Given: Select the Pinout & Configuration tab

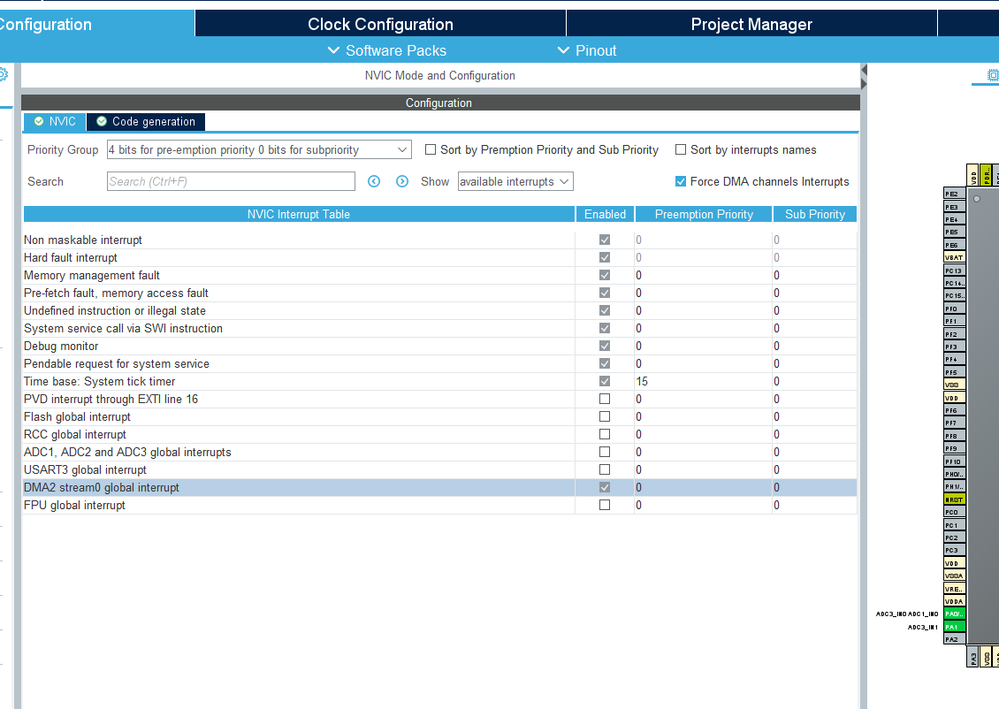Looking at the screenshot, I should (x=96, y=24).
